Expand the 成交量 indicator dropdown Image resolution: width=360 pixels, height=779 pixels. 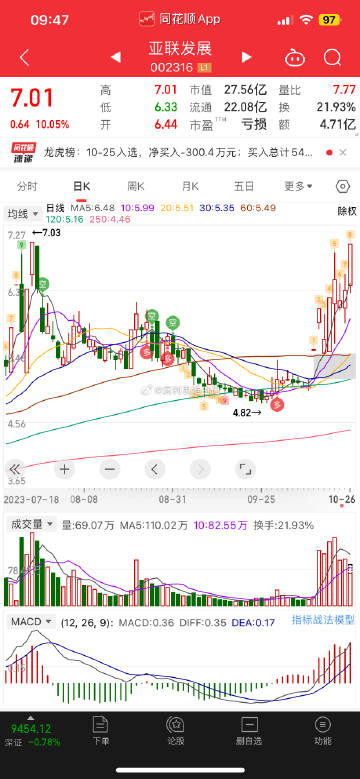coord(30,525)
